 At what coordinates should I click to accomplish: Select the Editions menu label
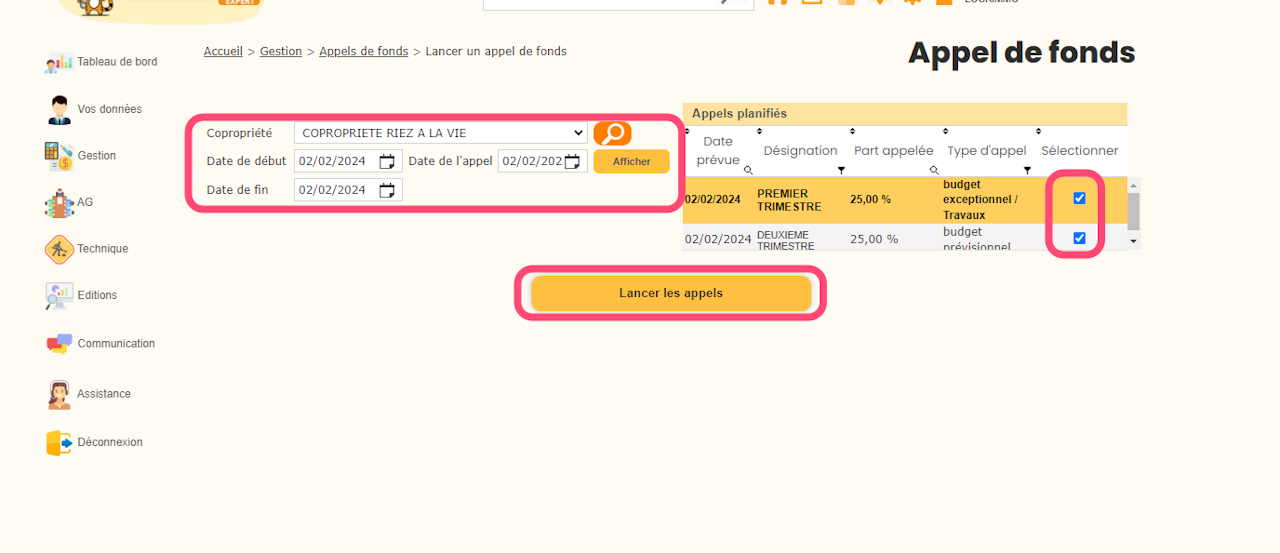(97, 296)
